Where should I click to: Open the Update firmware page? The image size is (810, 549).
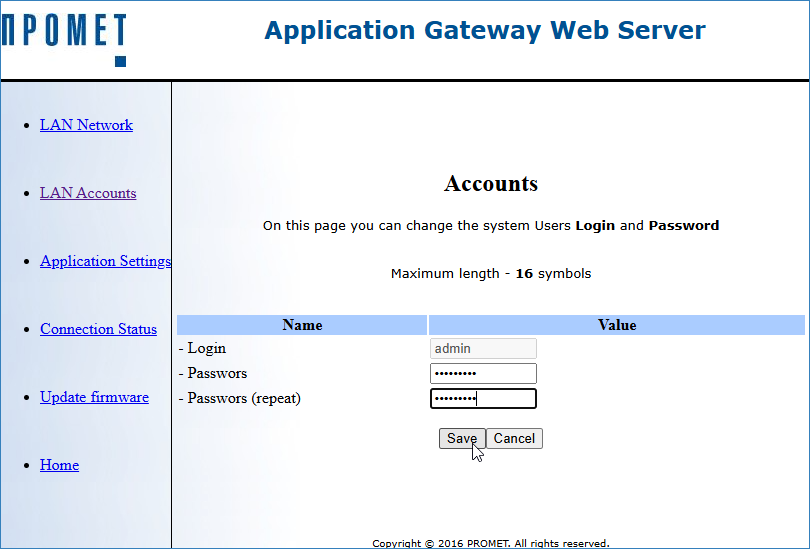tap(94, 397)
